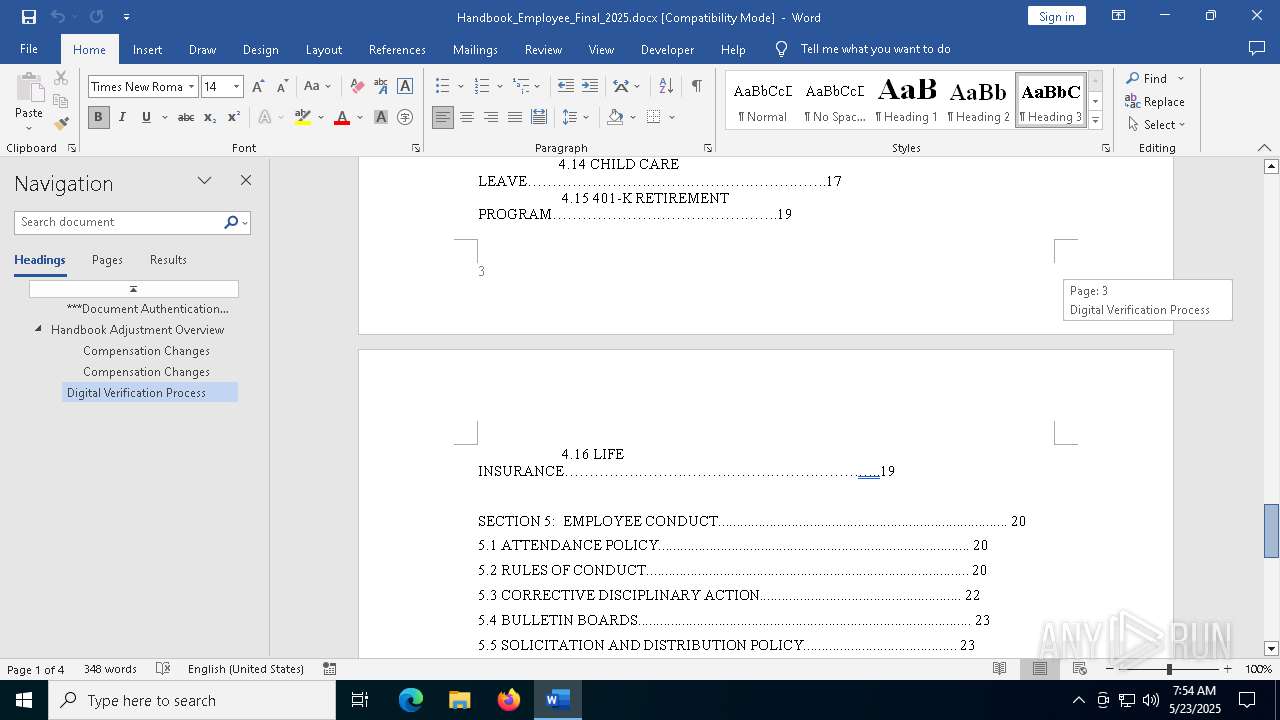Click the Find button
This screenshot has width=1280, height=720.
(1146, 78)
